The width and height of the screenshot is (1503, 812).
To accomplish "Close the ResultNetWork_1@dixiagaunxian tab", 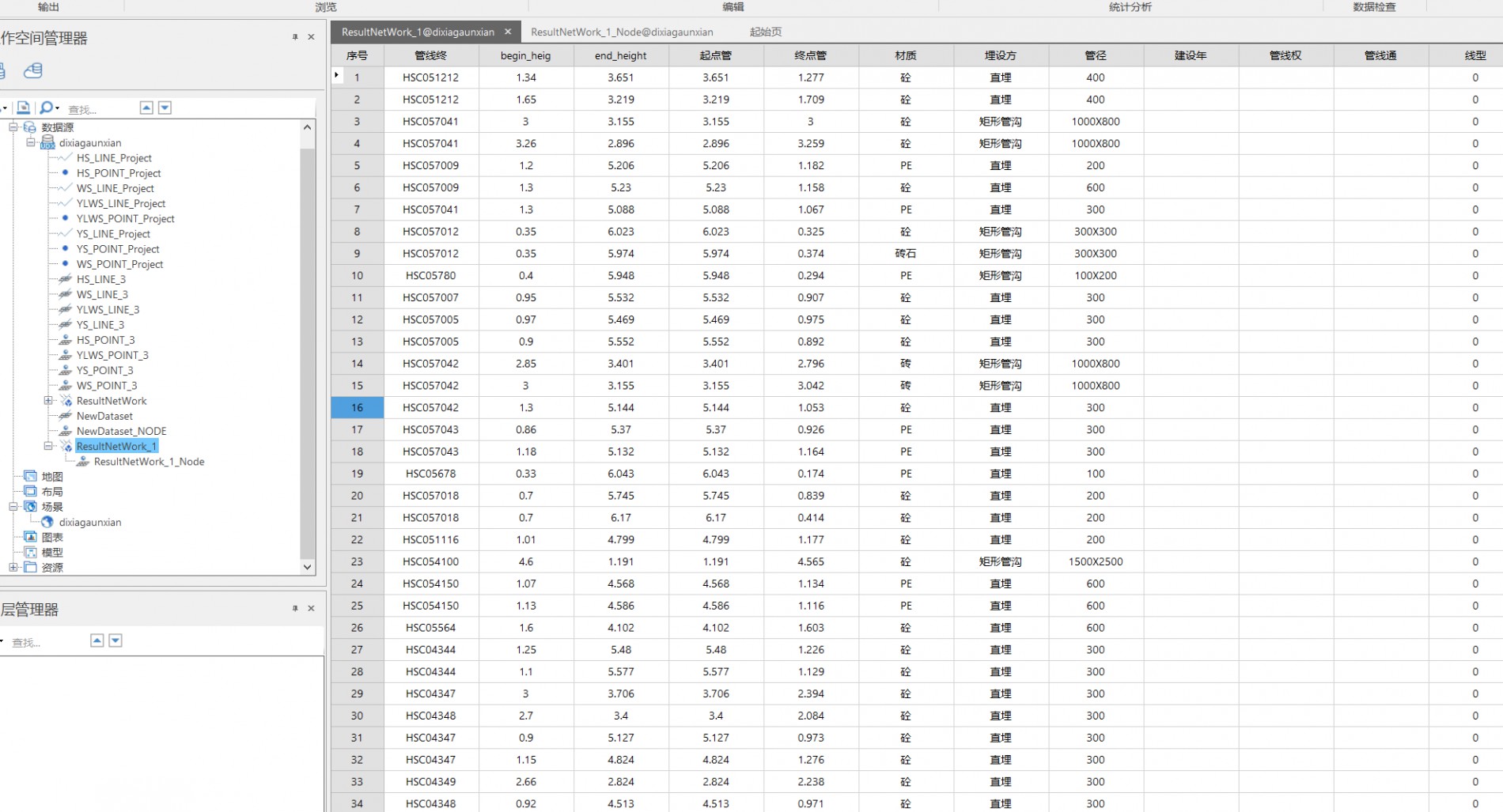I will tap(508, 32).
